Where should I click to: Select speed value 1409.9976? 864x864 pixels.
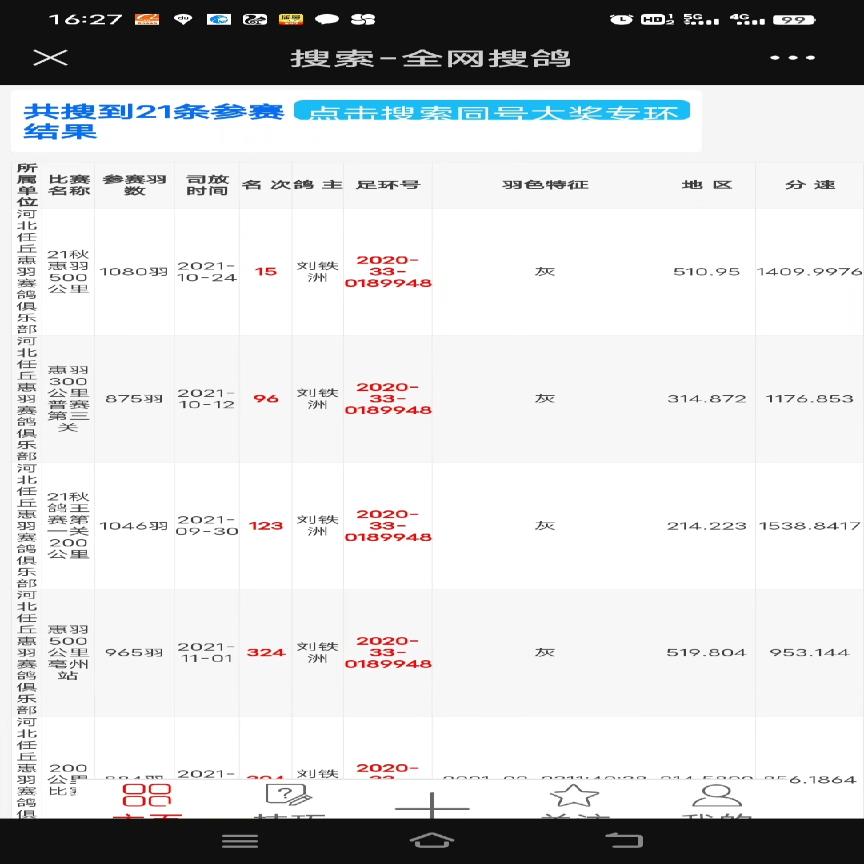pos(809,272)
